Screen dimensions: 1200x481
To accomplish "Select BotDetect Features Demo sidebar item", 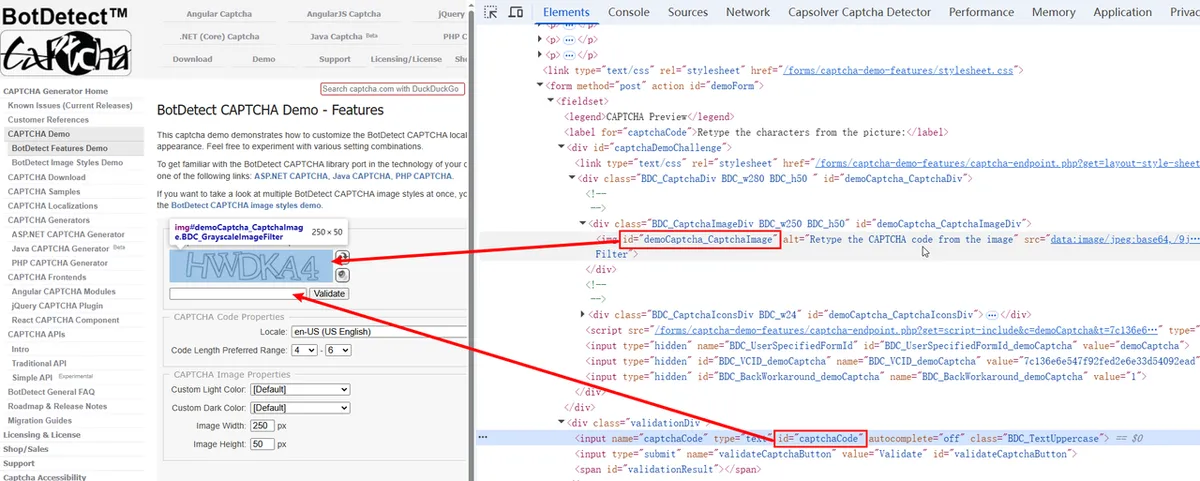I will pos(59,148).
